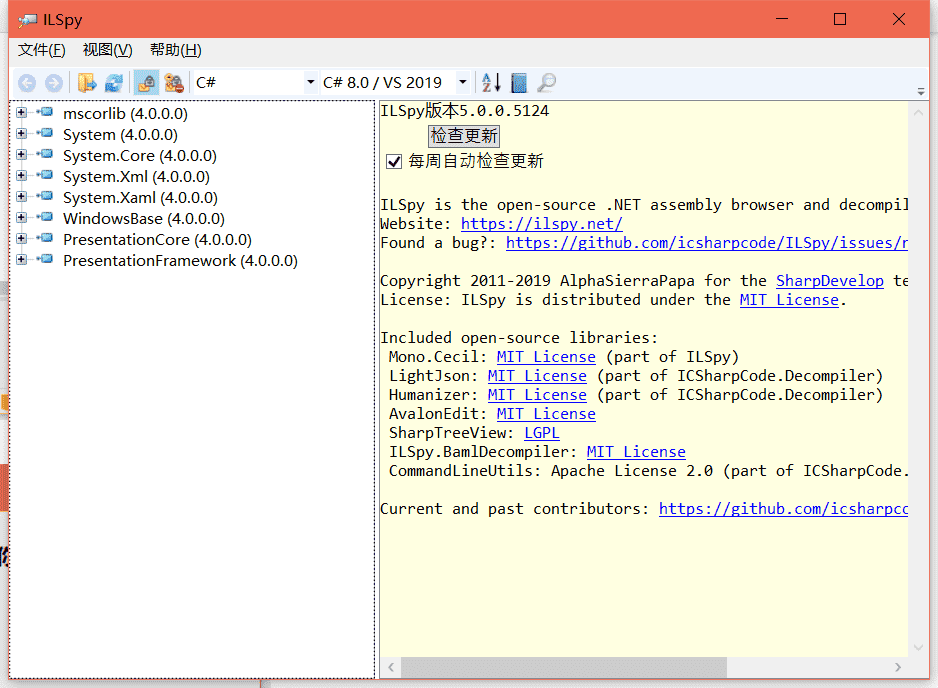Image resolution: width=938 pixels, height=688 pixels.
Task: Close the ILSpy window
Action: [899, 19]
